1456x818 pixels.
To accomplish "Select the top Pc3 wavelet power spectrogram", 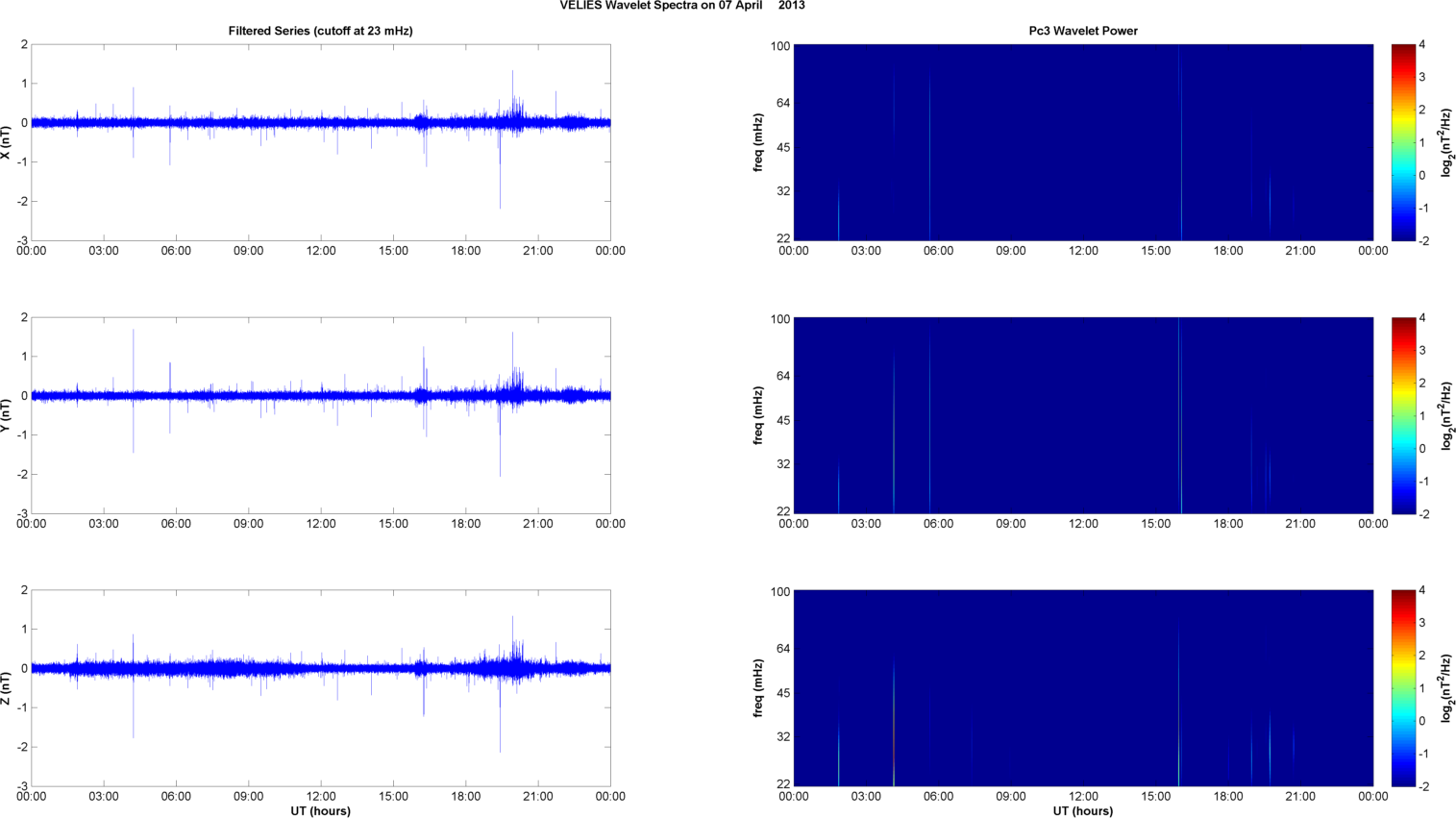I will click(1083, 142).
